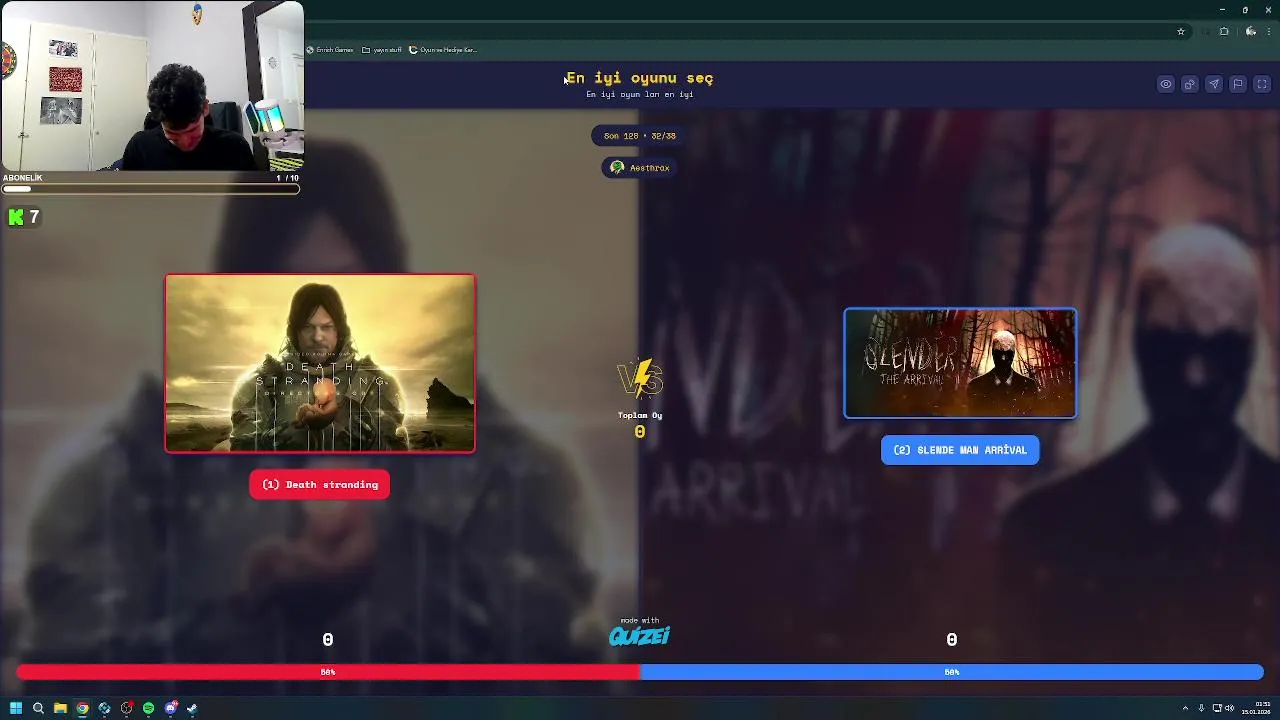Click the microphone tray icon

(x=1201, y=708)
